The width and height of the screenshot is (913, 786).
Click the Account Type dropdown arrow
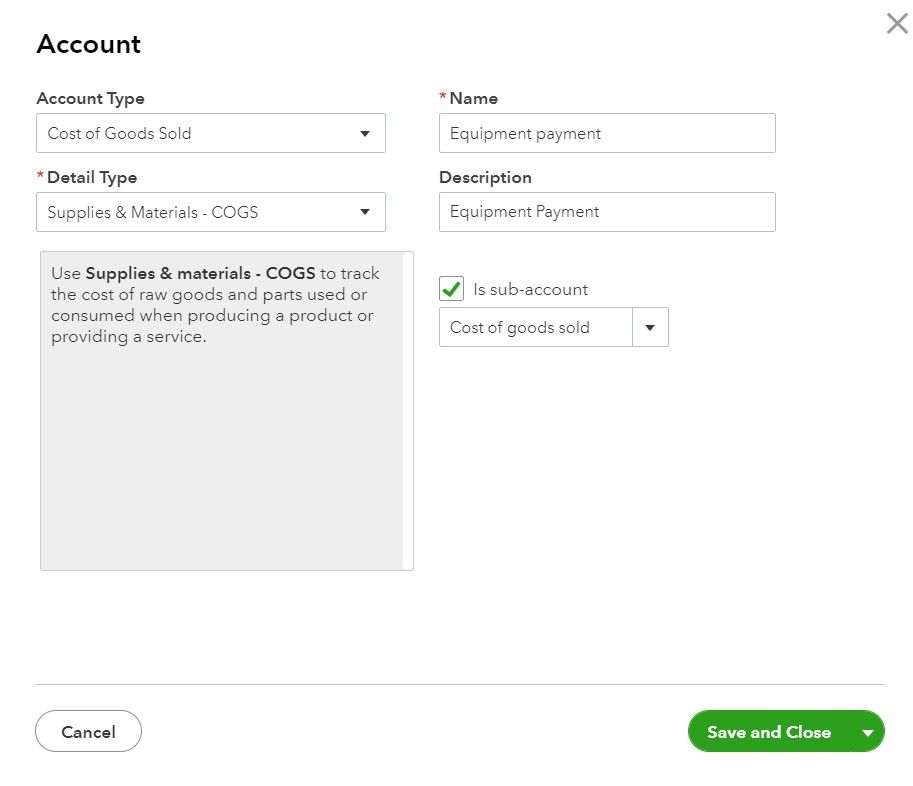point(365,133)
